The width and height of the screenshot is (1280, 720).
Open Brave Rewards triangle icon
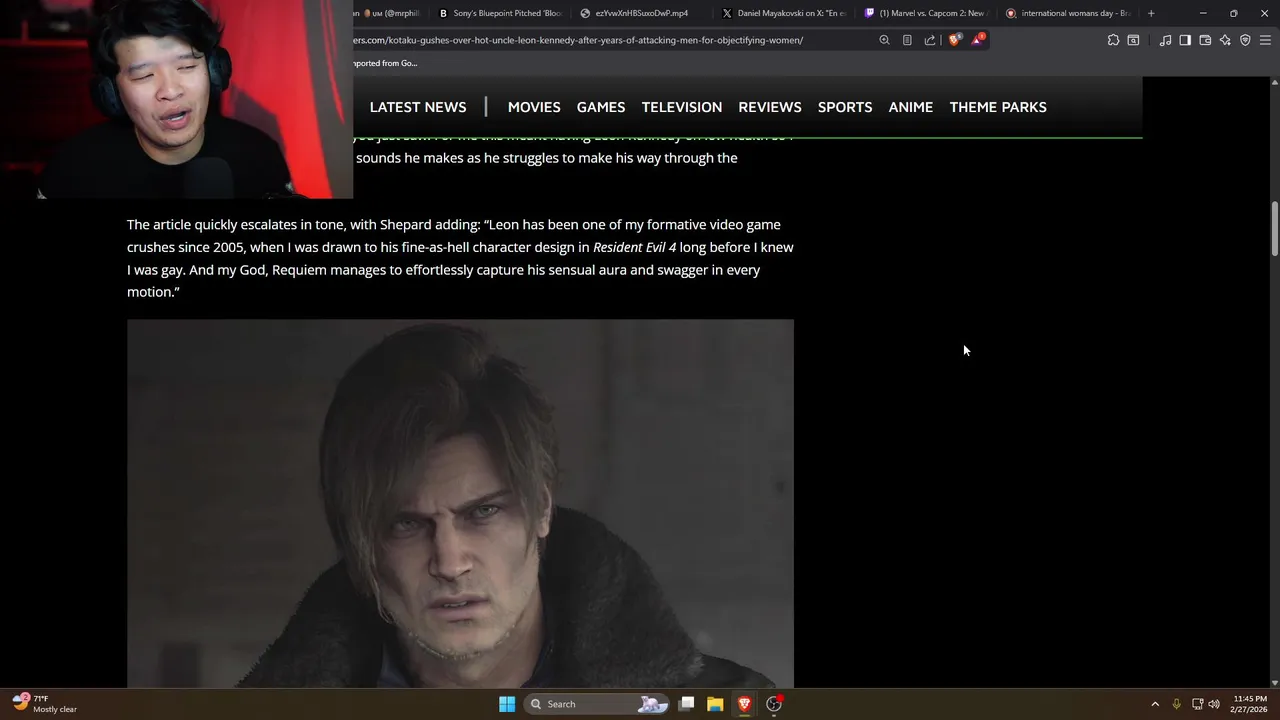coord(977,40)
